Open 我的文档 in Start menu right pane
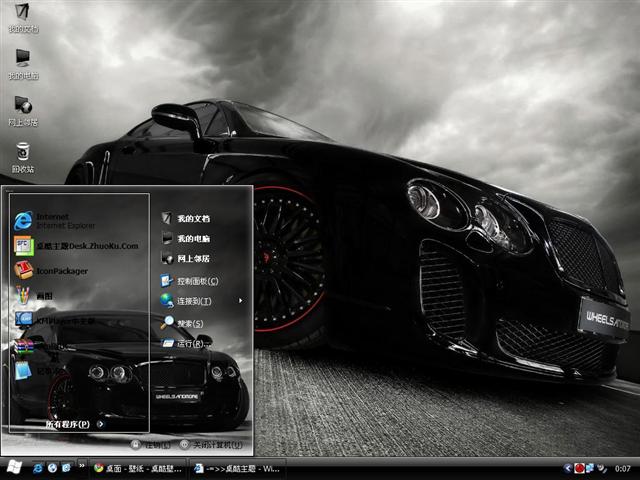Image resolution: width=640 pixels, height=480 pixels. point(185,218)
